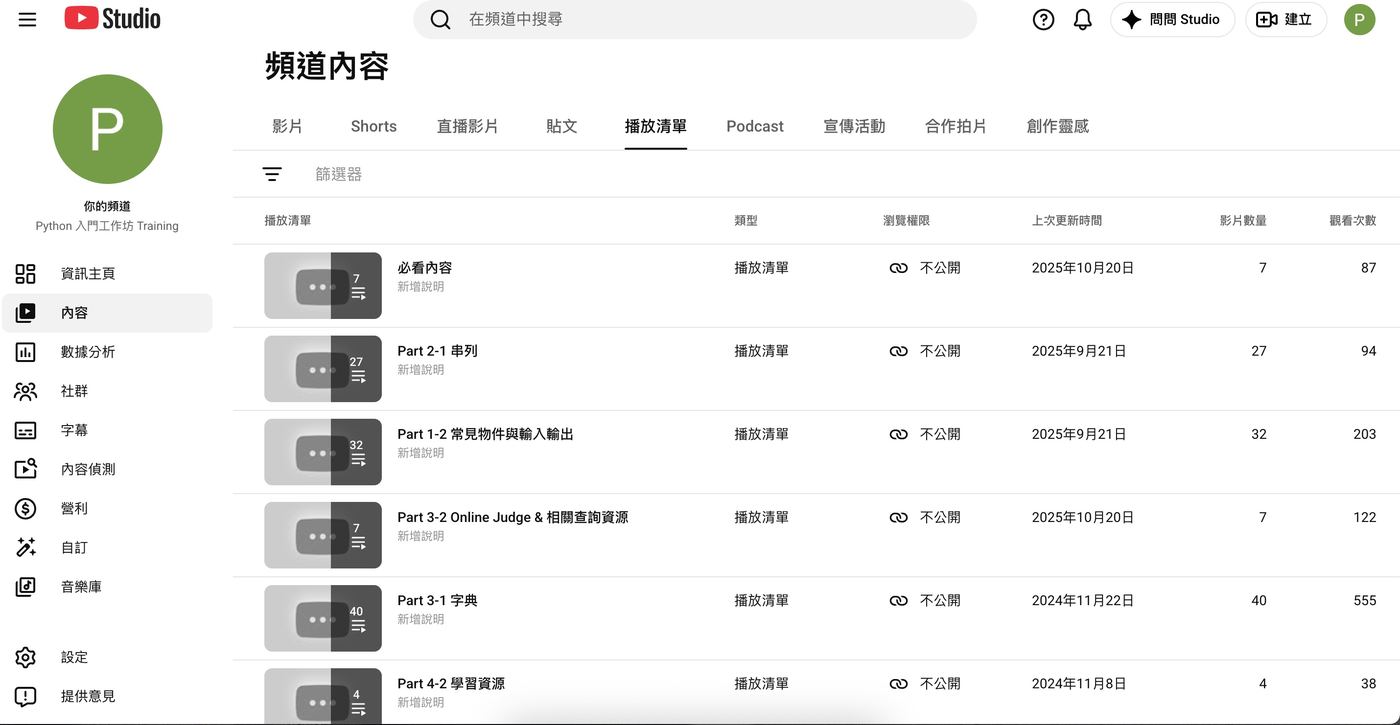Image resolution: width=1400 pixels, height=725 pixels.
Task: Open the 資訊主頁 dashboard in sidebar
Action: [107, 274]
